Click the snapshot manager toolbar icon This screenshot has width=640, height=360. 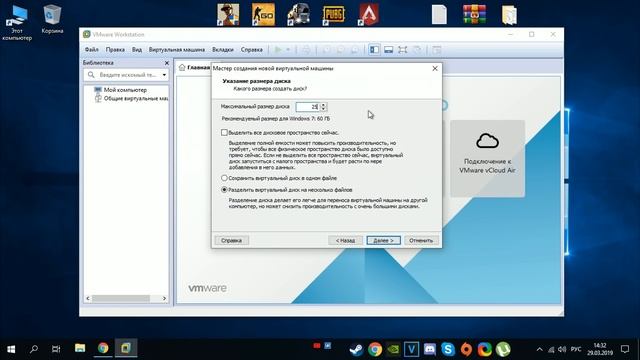(355, 49)
